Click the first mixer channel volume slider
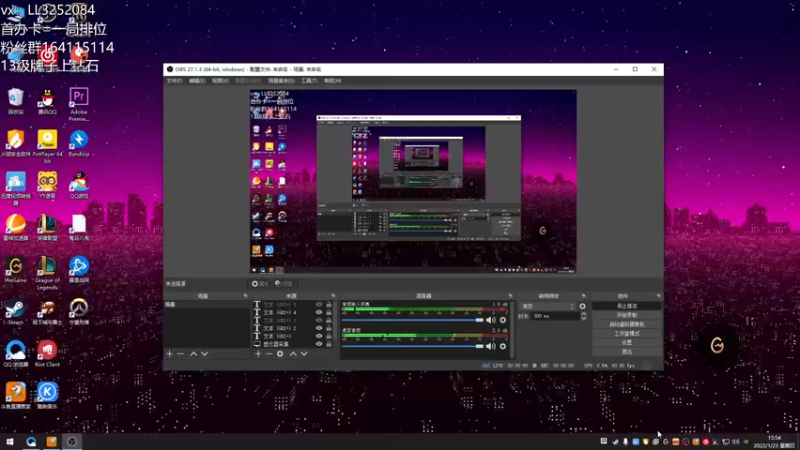 412,320
